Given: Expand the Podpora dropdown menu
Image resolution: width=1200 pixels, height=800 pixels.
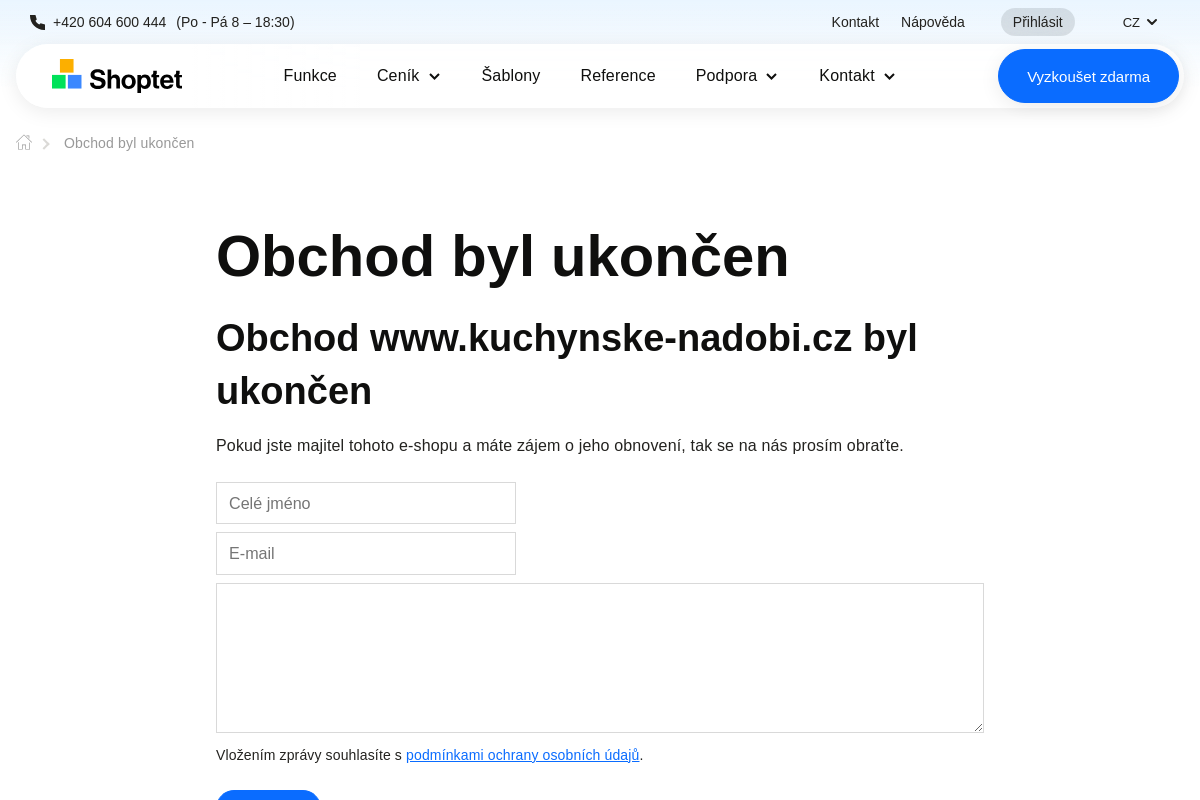Looking at the screenshot, I should [x=736, y=75].
